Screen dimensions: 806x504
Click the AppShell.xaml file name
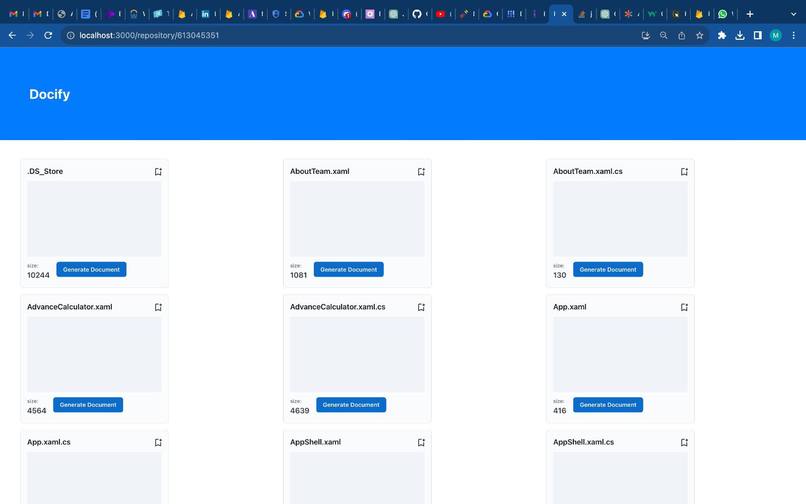[316, 442]
